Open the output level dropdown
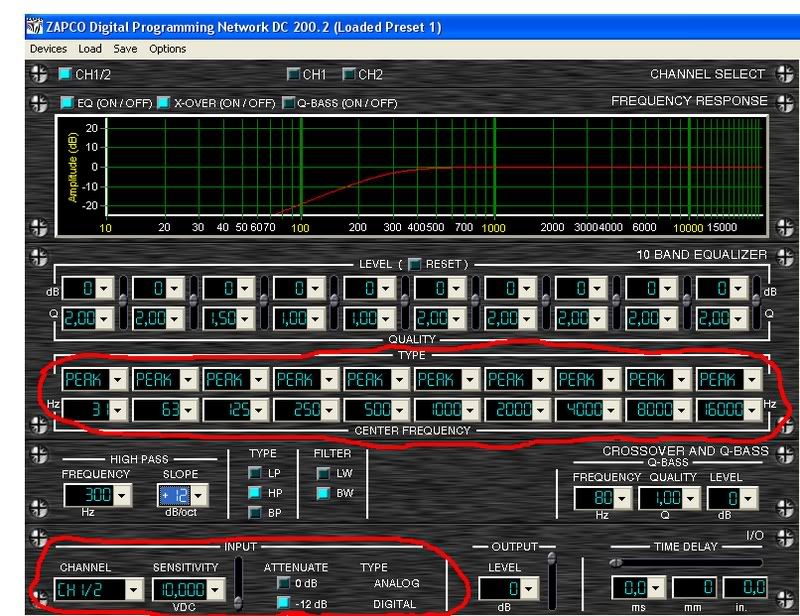This screenshot has height=616, width=800. (529, 588)
